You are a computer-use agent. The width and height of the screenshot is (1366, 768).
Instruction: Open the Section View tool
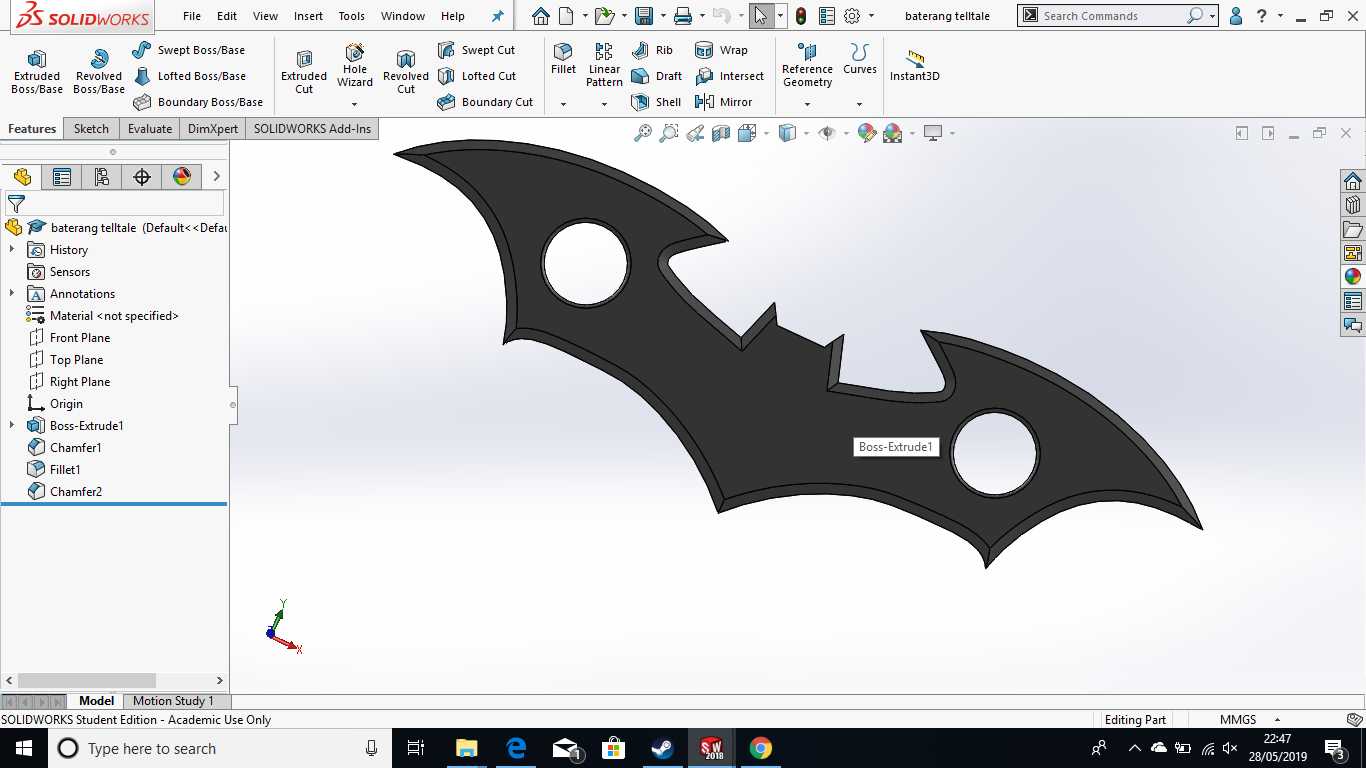721,133
